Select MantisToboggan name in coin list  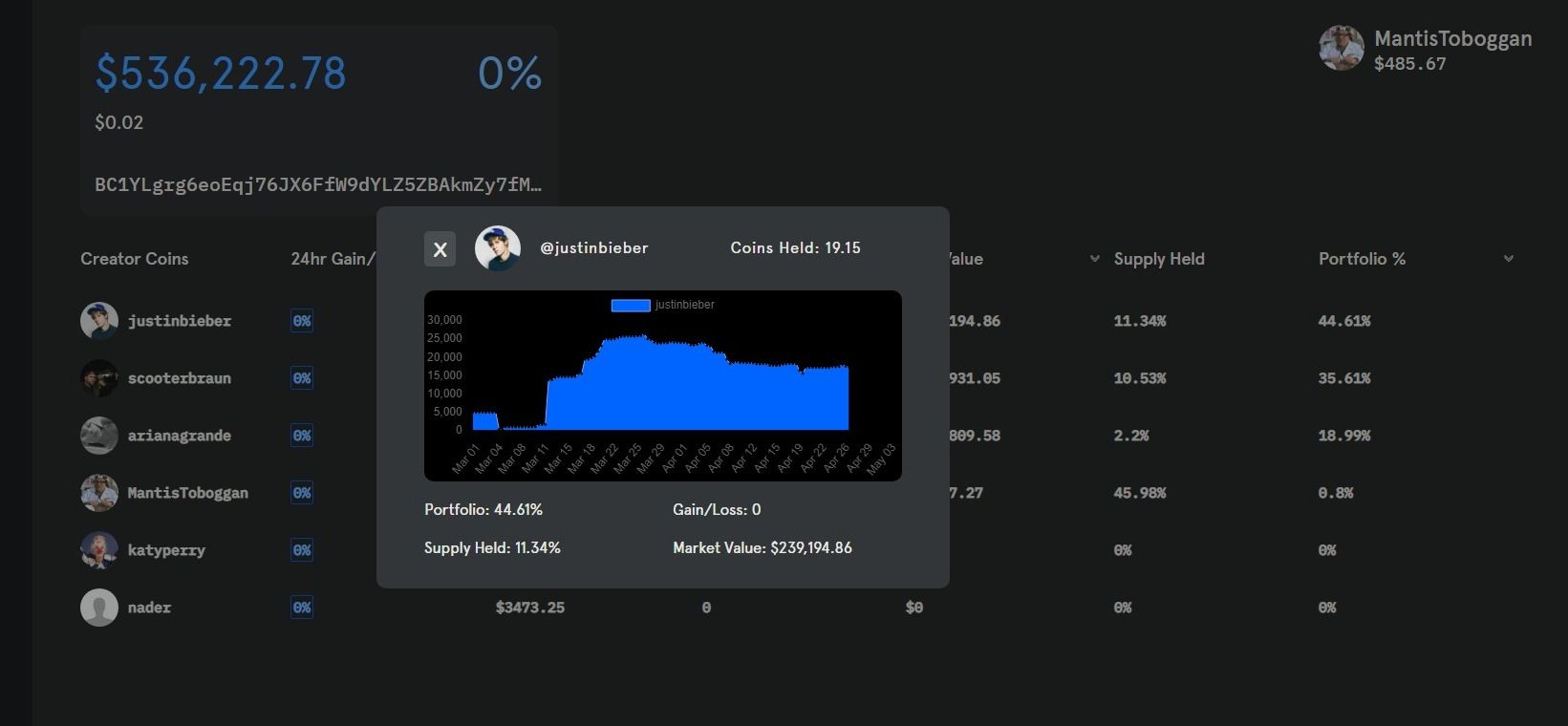pyautogui.click(x=188, y=493)
